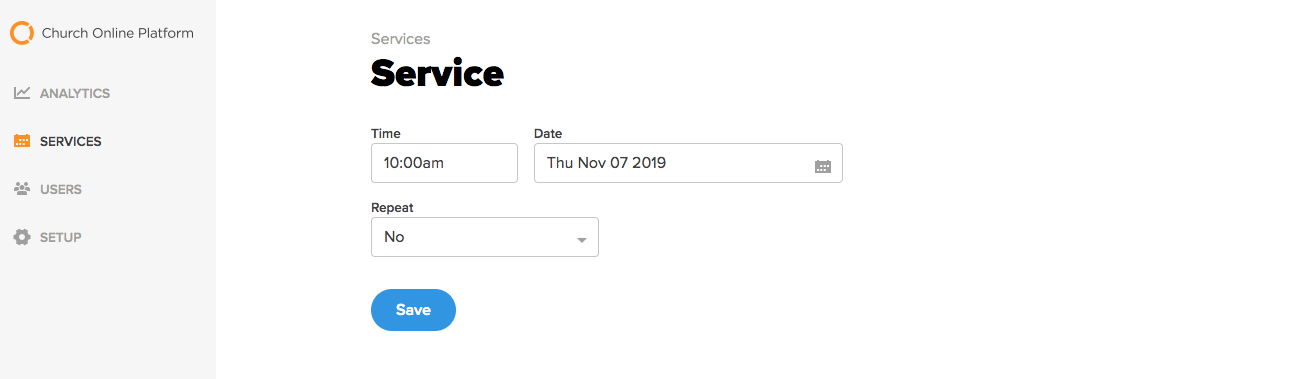Open the Setup menu label

[61, 237]
